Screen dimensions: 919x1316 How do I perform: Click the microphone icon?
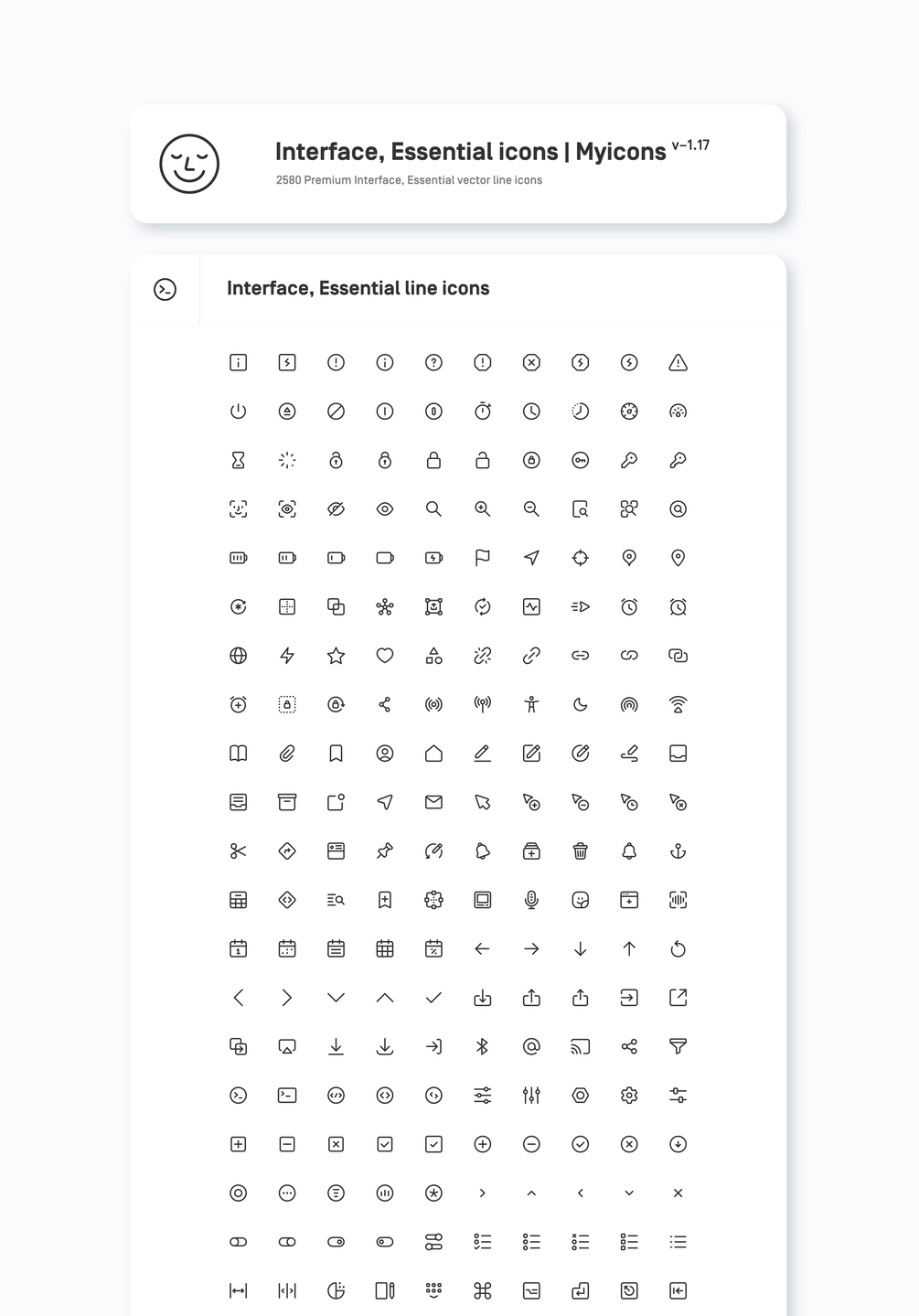[x=531, y=900]
